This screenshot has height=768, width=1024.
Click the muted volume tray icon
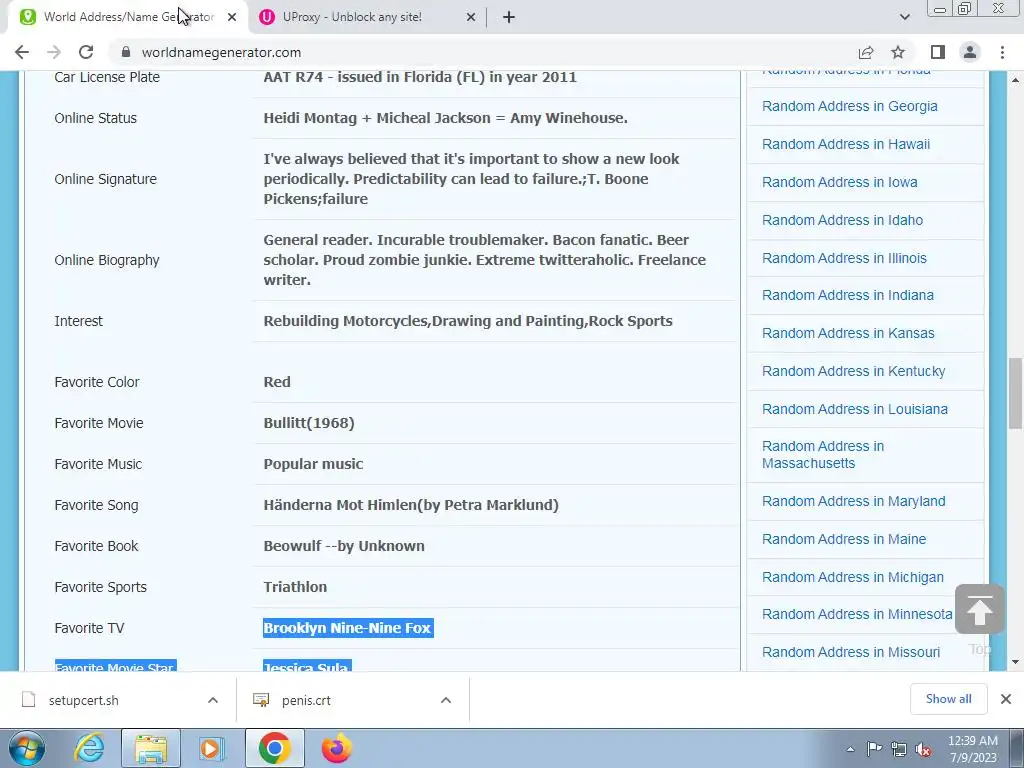click(x=923, y=749)
